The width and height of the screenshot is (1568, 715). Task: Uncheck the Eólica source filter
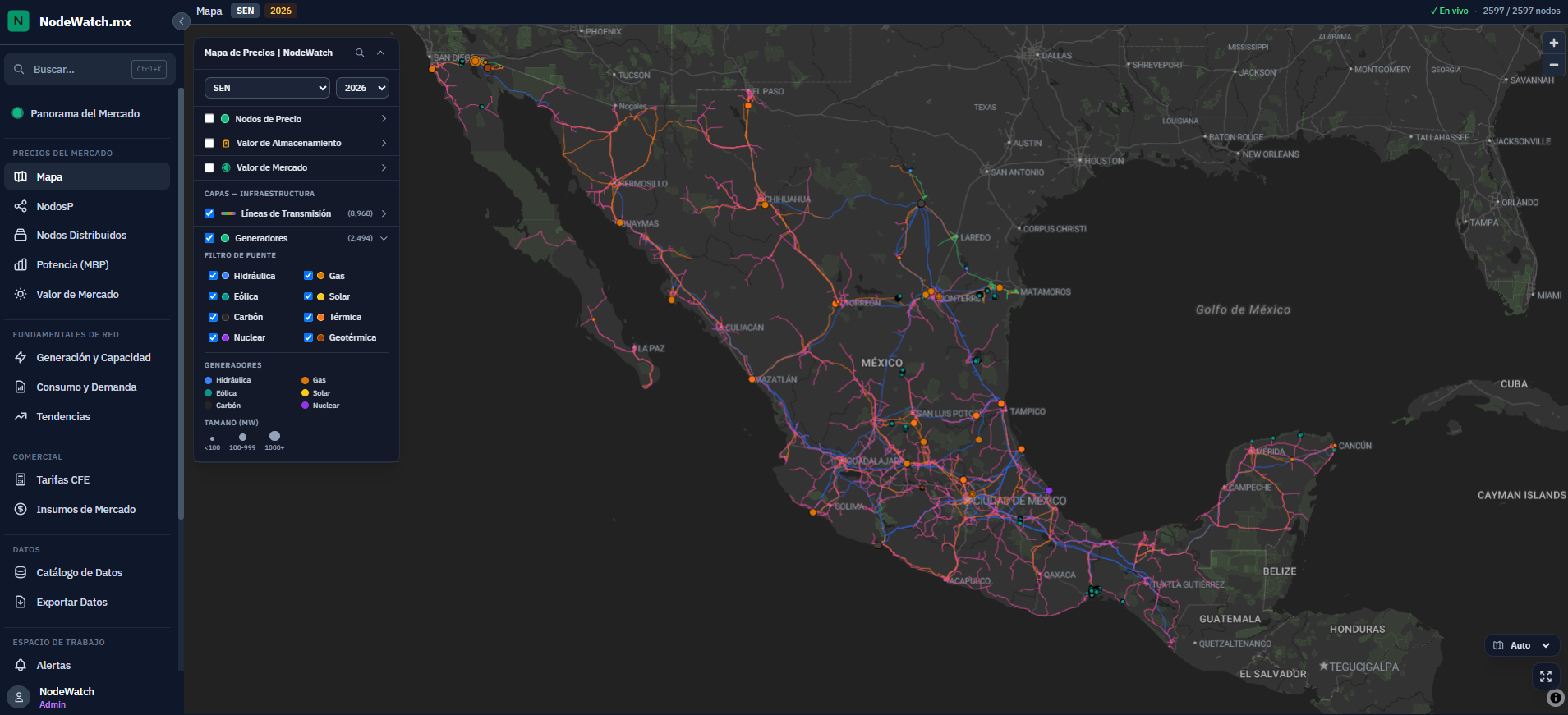point(213,296)
